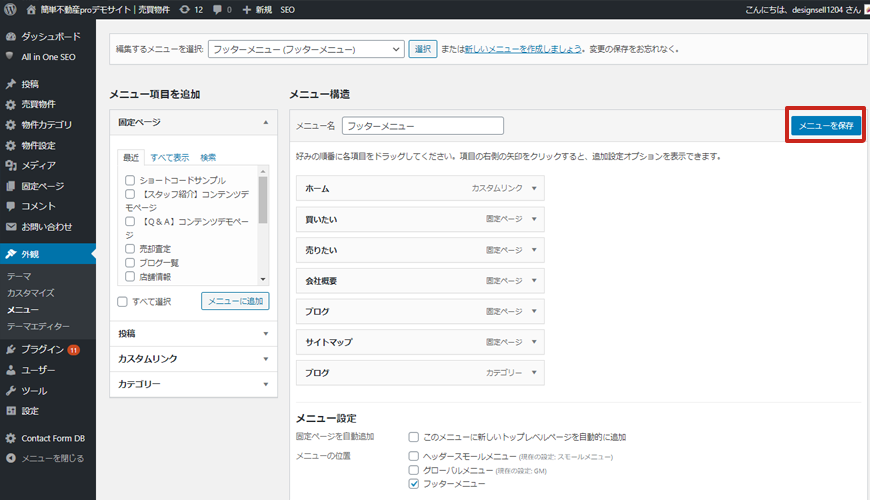Open the ツール wrench icon
Screen dimensions: 870x500
(x=11, y=391)
